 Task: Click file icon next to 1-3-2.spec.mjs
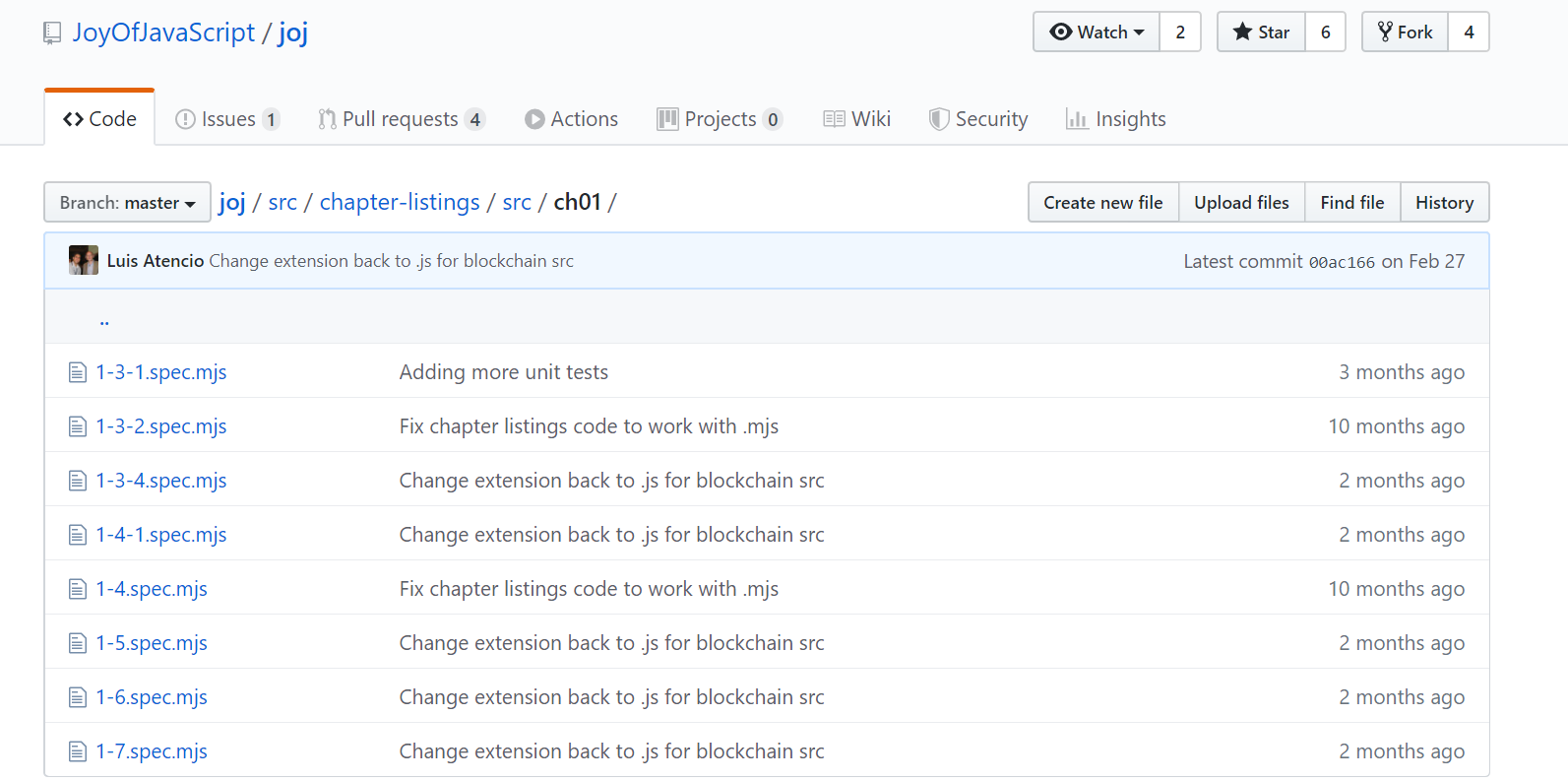click(x=78, y=426)
